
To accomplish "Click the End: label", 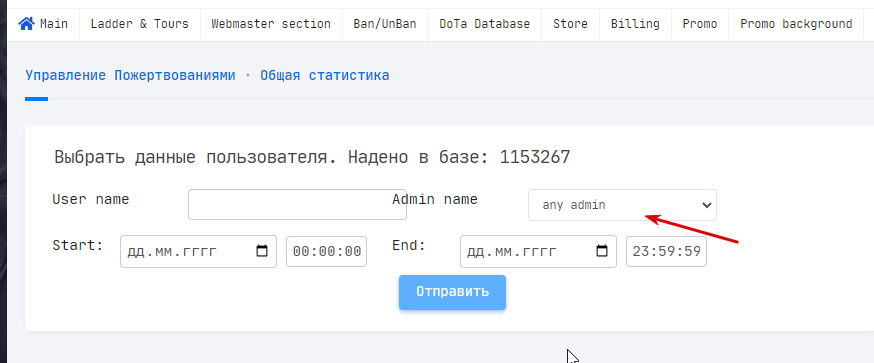I will 409,245.
